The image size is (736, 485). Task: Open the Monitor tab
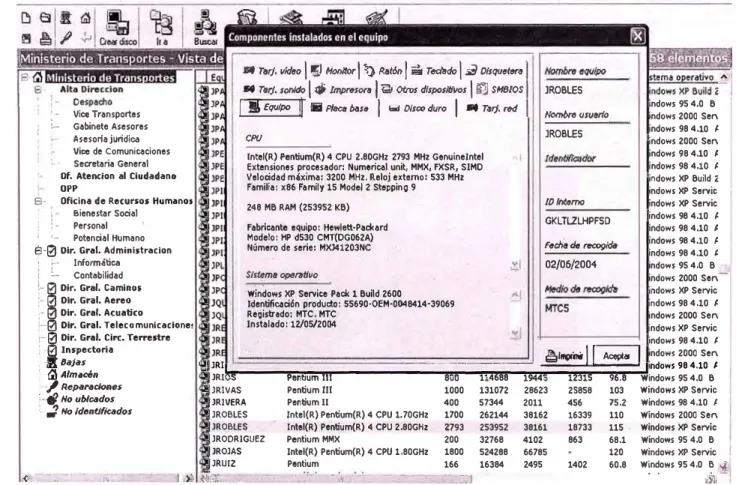pos(333,71)
